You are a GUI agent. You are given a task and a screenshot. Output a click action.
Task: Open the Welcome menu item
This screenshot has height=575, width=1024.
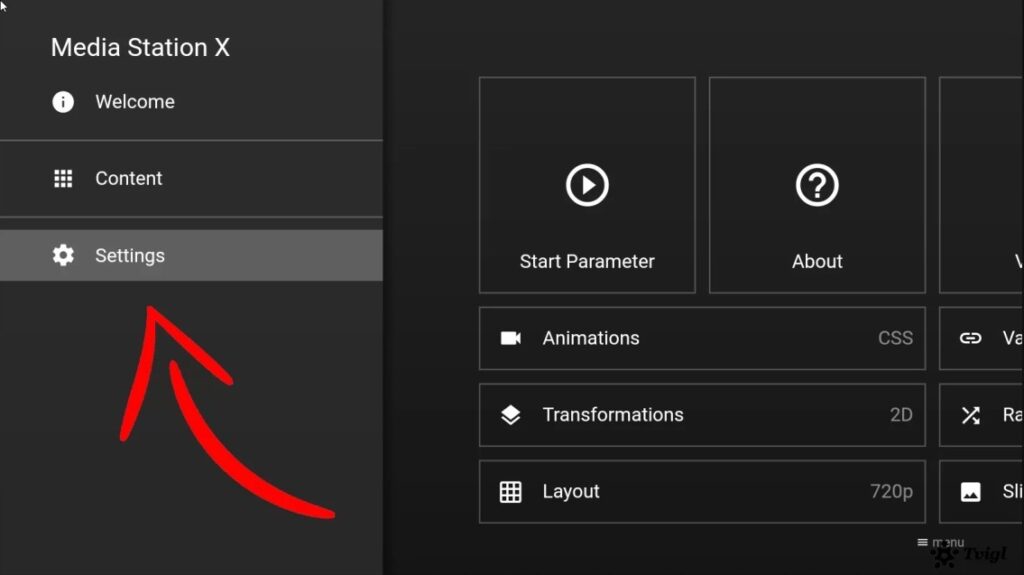pos(135,102)
